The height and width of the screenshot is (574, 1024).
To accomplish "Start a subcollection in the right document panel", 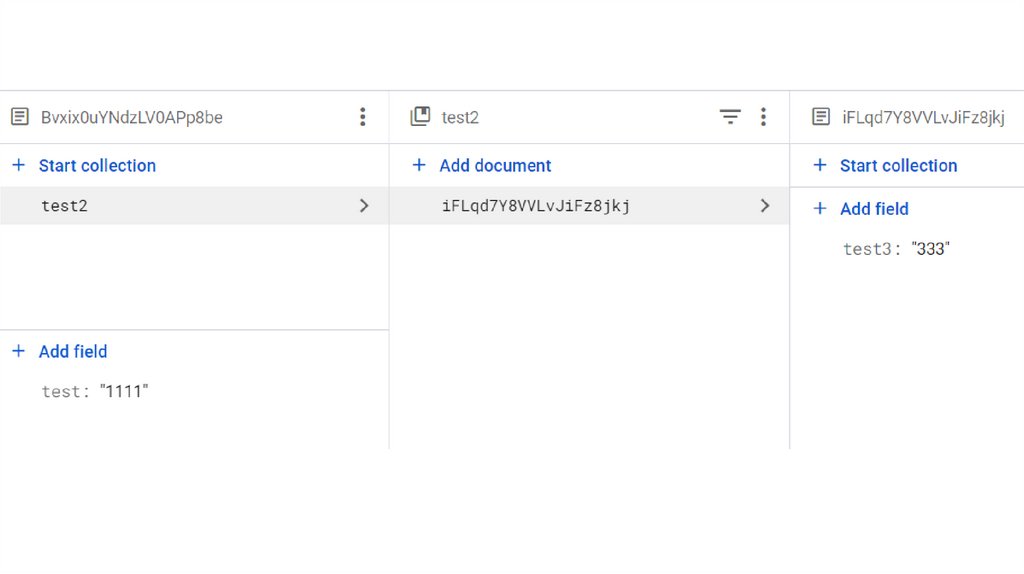I will point(898,165).
